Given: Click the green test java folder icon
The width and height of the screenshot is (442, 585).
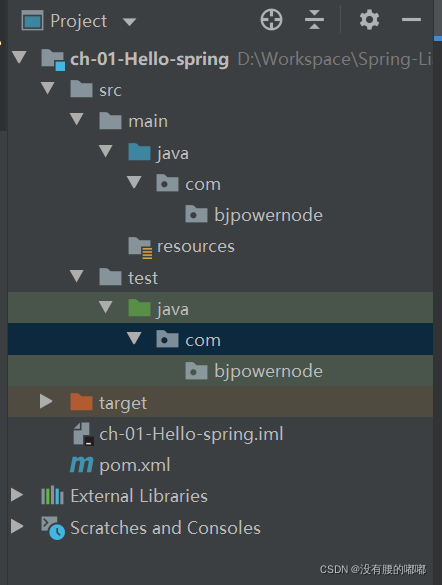Looking at the screenshot, I should point(139,308).
